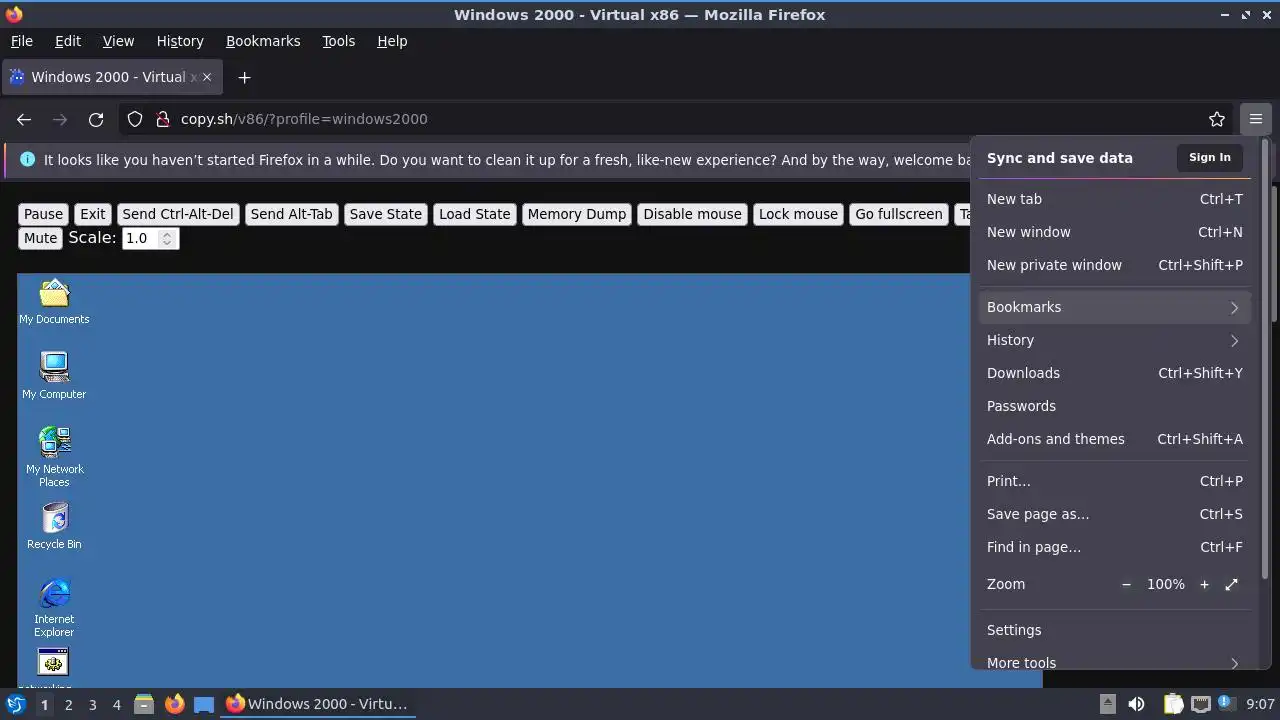Viewport: 1280px width, 720px height.
Task: Open the File menu
Action: 21,41
